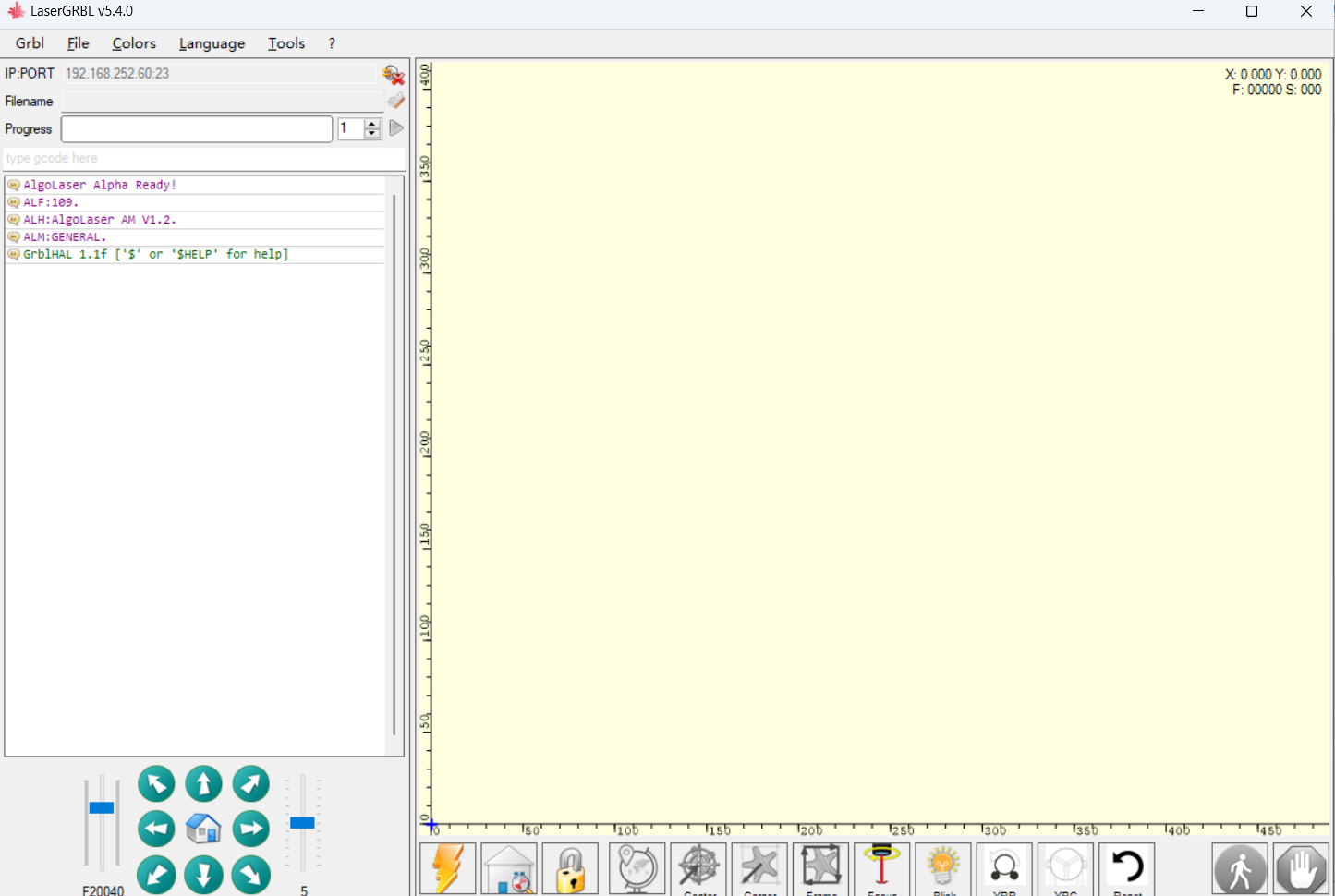Click the home icon in jog pad
The height and width of the screenshot is (896, 1335).
tap(204, 829)
